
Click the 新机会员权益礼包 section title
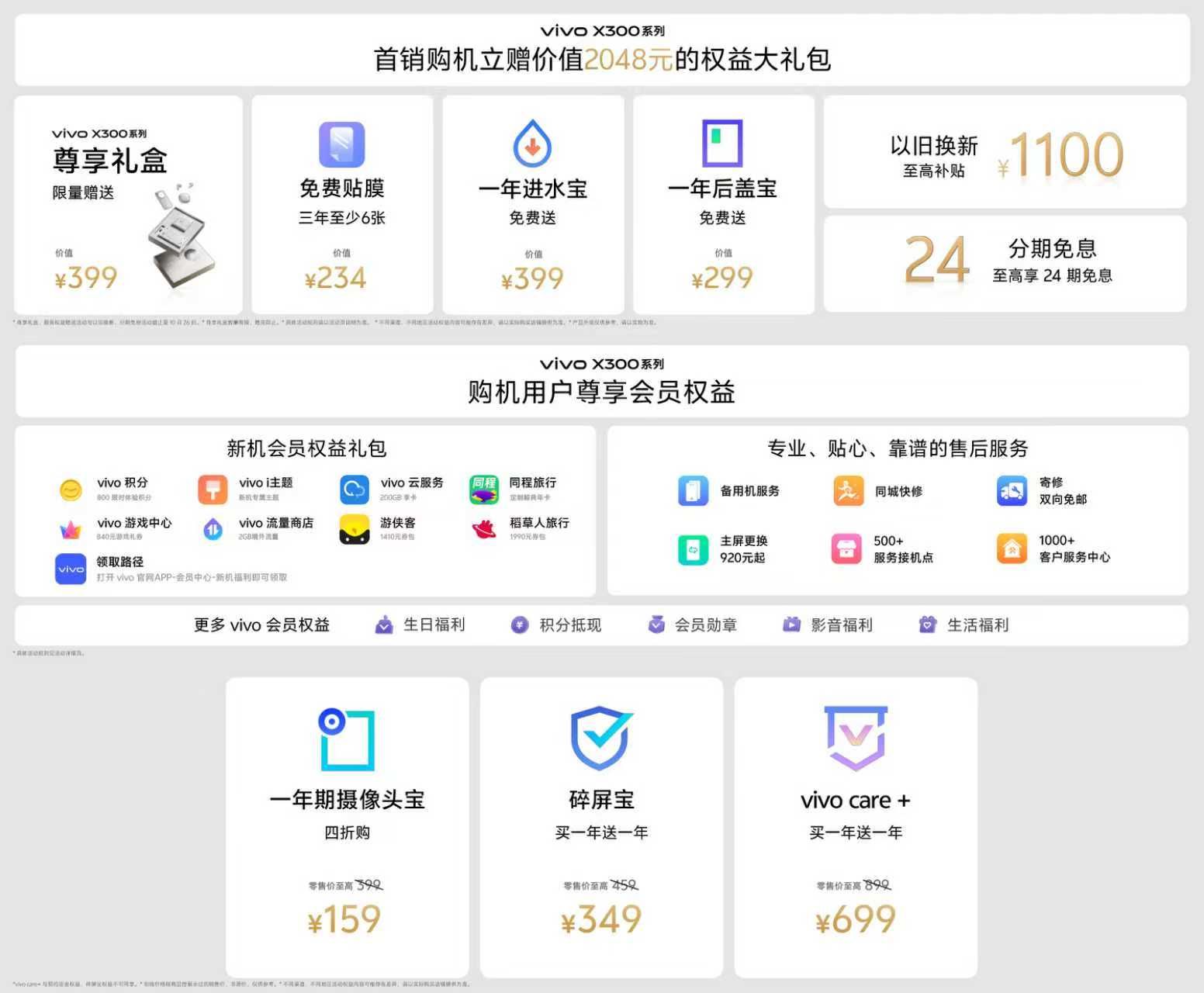(x=306, y=448)
